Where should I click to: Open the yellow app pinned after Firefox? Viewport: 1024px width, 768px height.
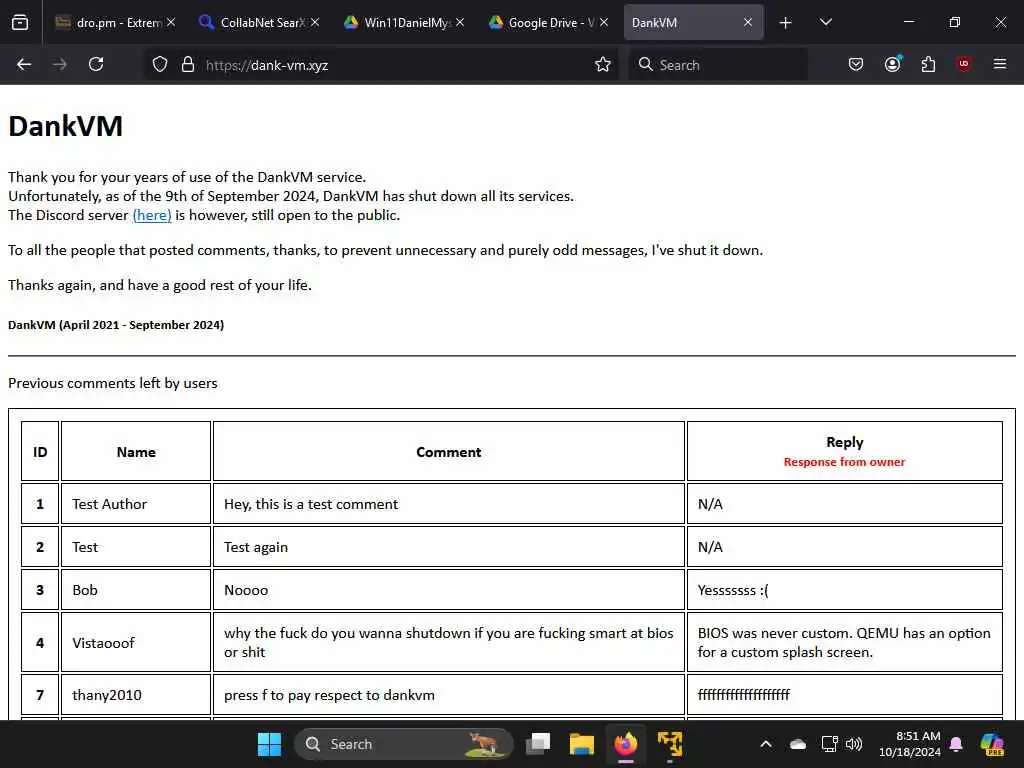[669, 744]
